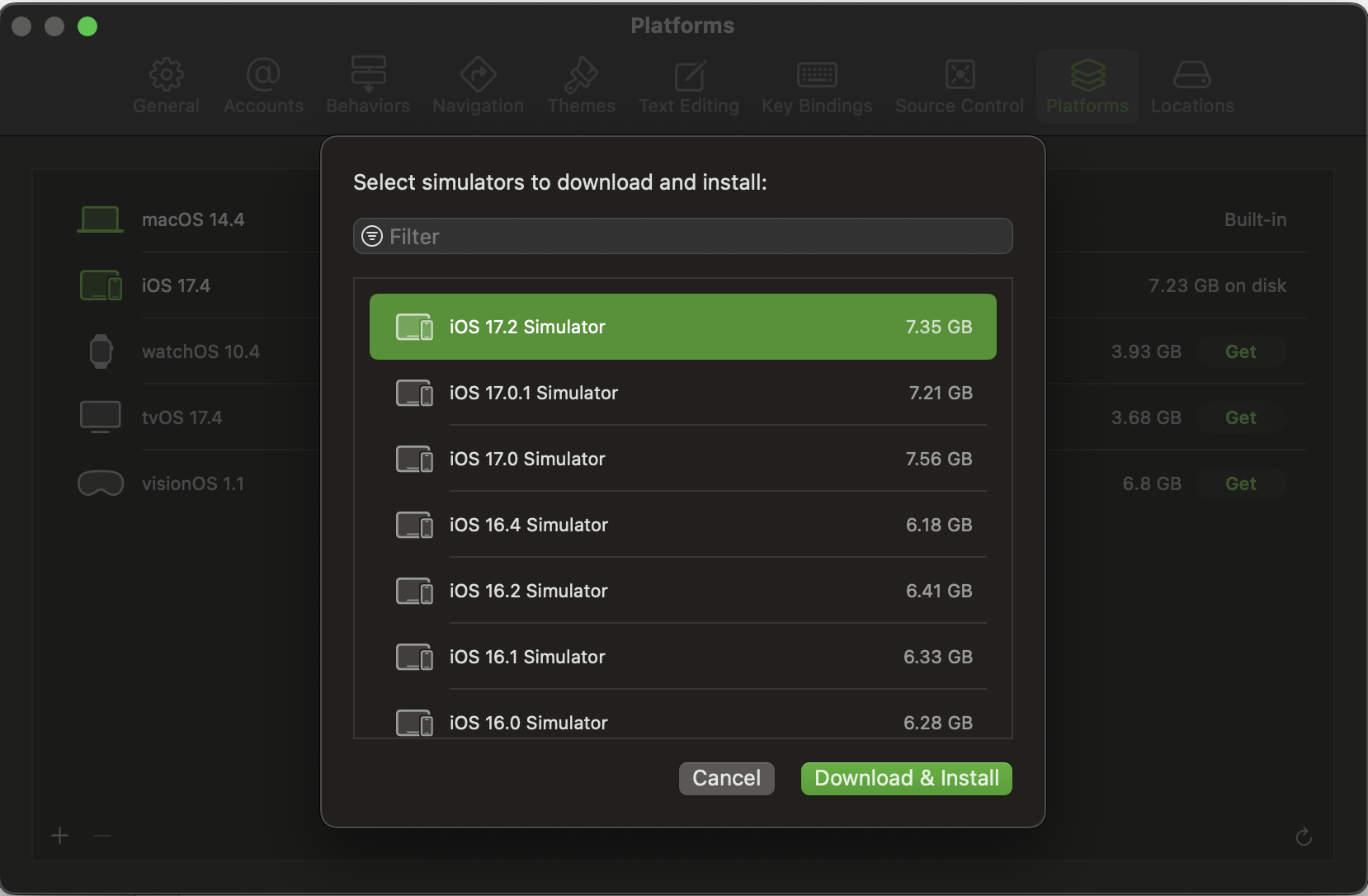Screen dimensions: 1368x896
Task: Select iOS 16.0 Simulator row
Action: 683,714
